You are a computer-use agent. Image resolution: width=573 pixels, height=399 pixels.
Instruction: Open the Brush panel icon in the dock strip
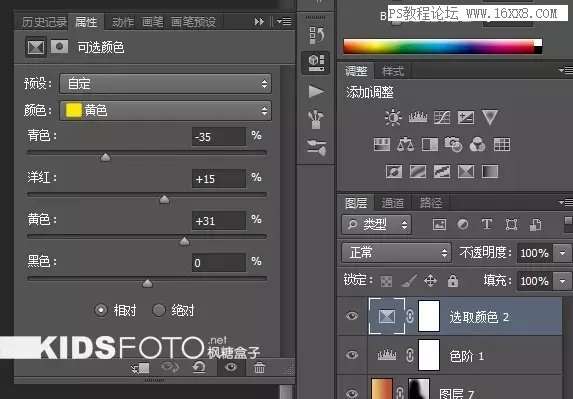pyautogui.click(x=316, y=119)
